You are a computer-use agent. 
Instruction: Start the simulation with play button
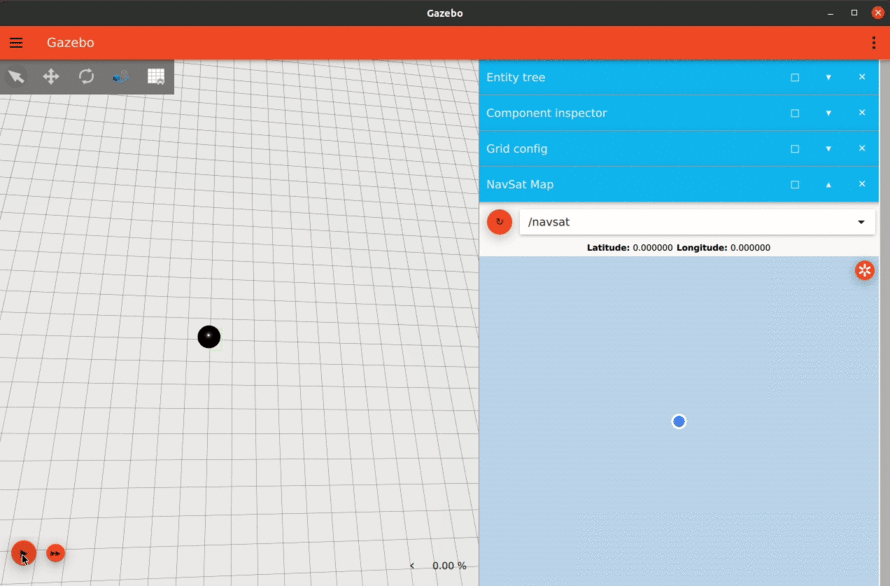24,553
